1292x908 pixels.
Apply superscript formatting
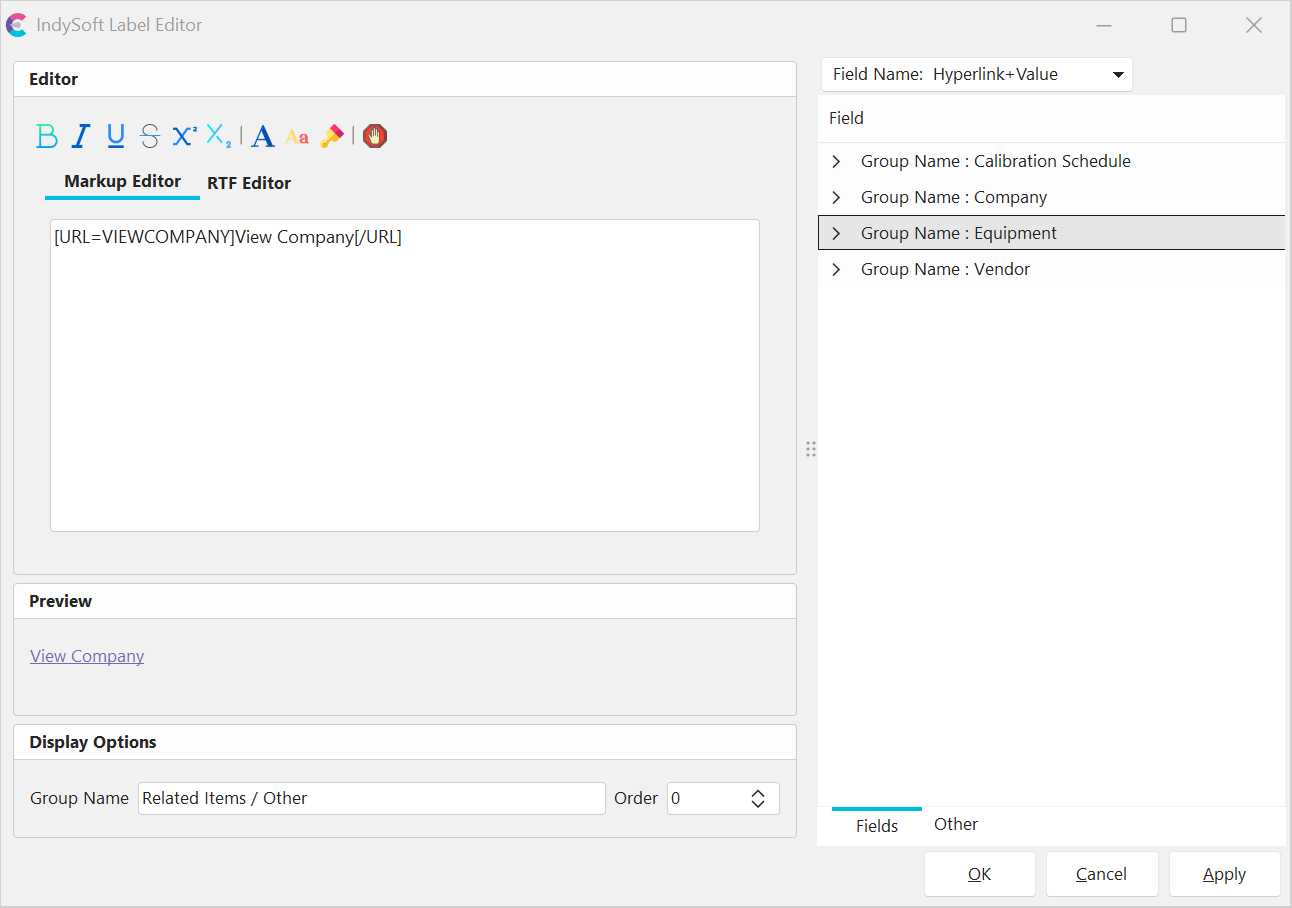[184, 136]
